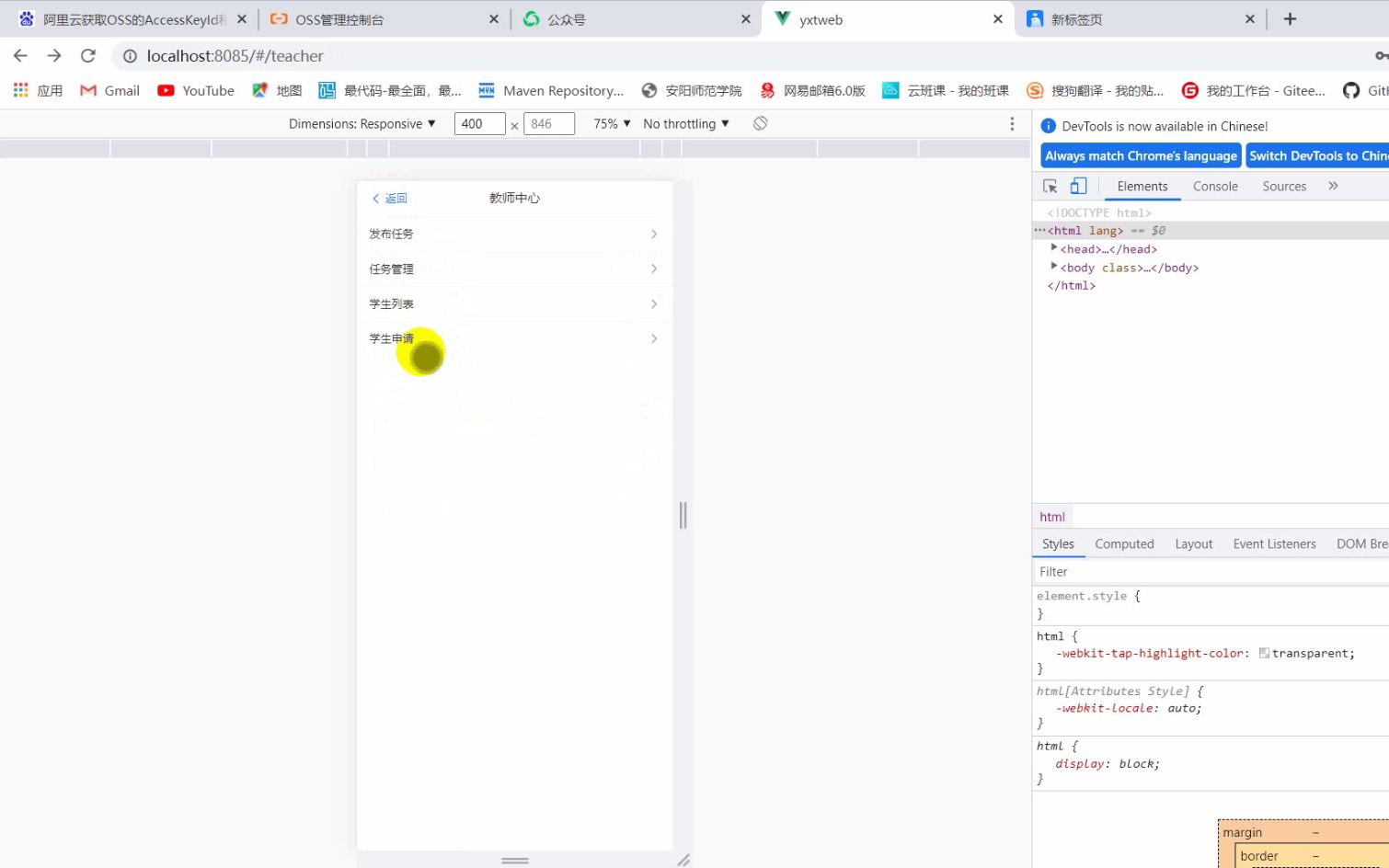Open the No throttling dropdown
The image size is (1389, 868).
pos(686,123)
